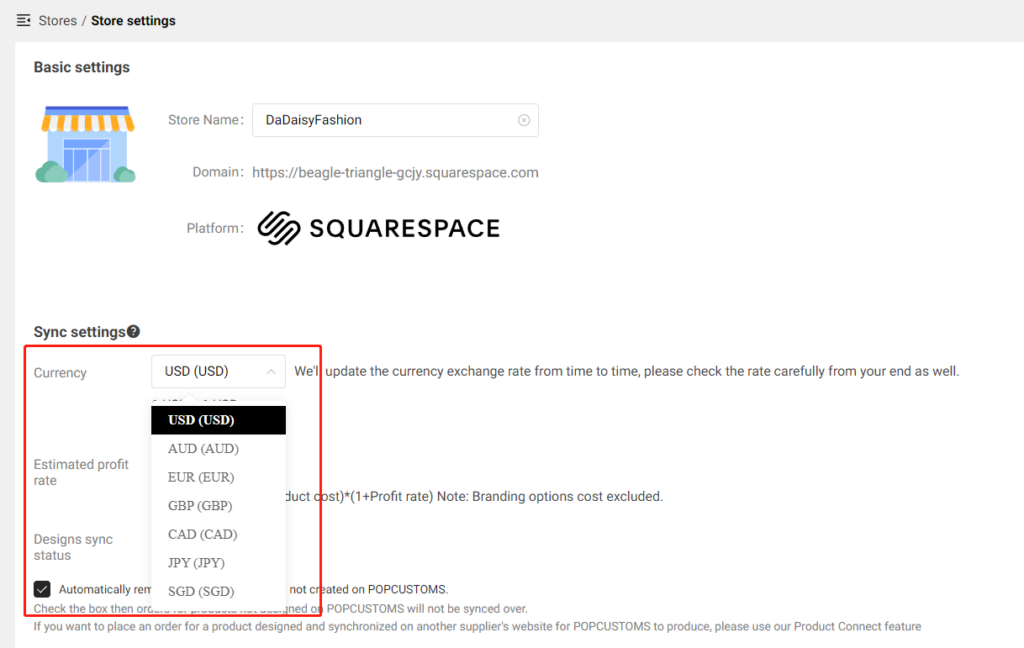
Task: Toggle the sidebar collapse menu icon
Action: pos(24,20)
